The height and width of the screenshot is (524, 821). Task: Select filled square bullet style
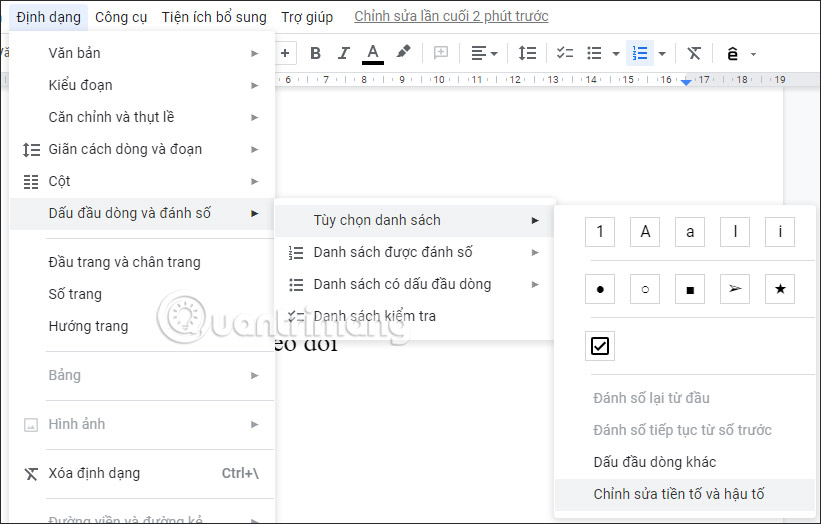click(x=690, y=289)
